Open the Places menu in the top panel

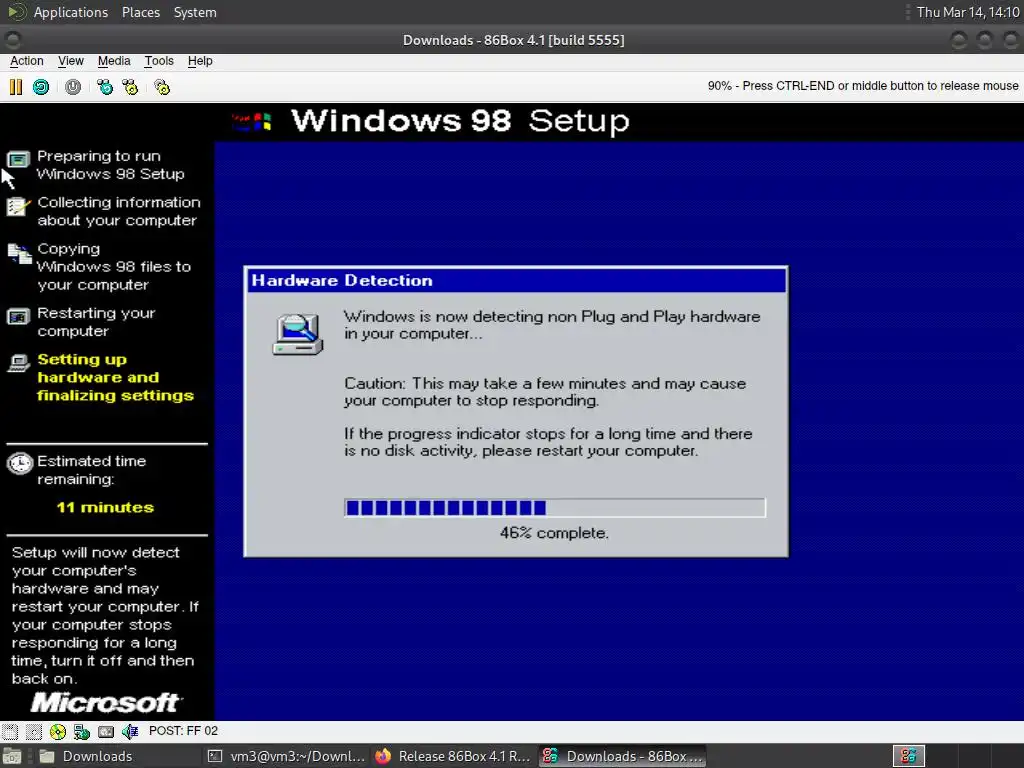coord(140,12)
